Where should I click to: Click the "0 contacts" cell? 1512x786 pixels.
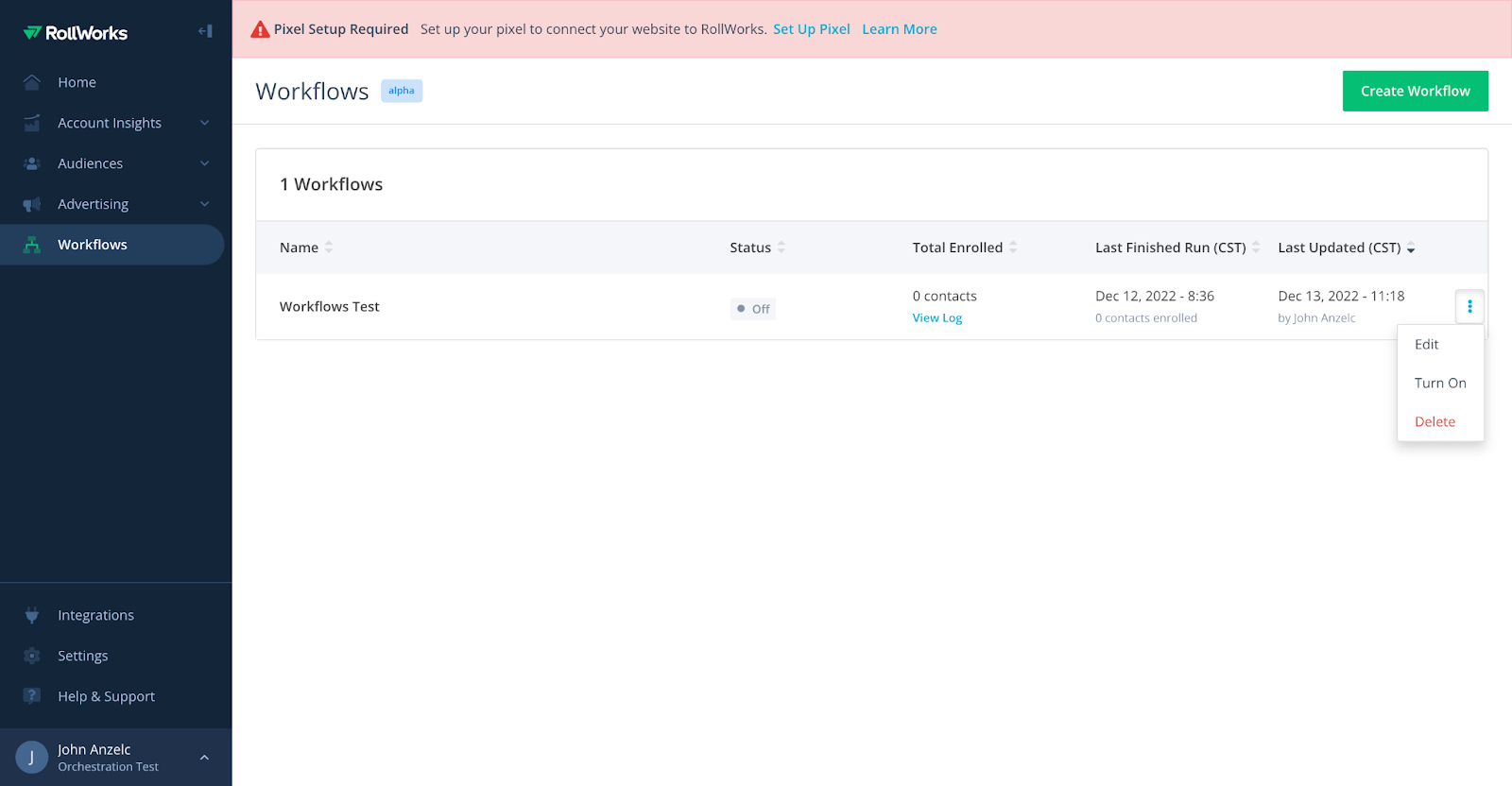point(945,297)
